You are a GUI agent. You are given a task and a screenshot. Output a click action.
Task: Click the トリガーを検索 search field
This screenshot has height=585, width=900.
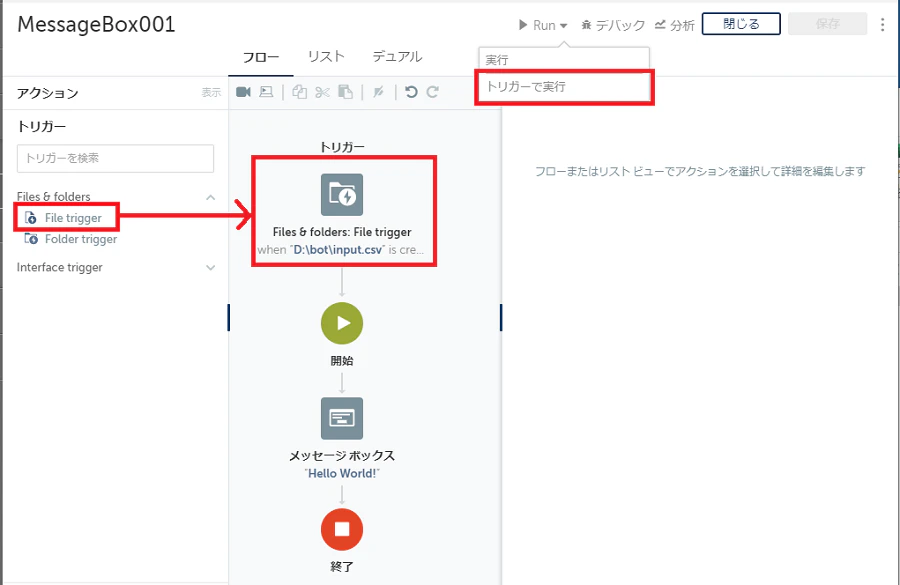115,158
